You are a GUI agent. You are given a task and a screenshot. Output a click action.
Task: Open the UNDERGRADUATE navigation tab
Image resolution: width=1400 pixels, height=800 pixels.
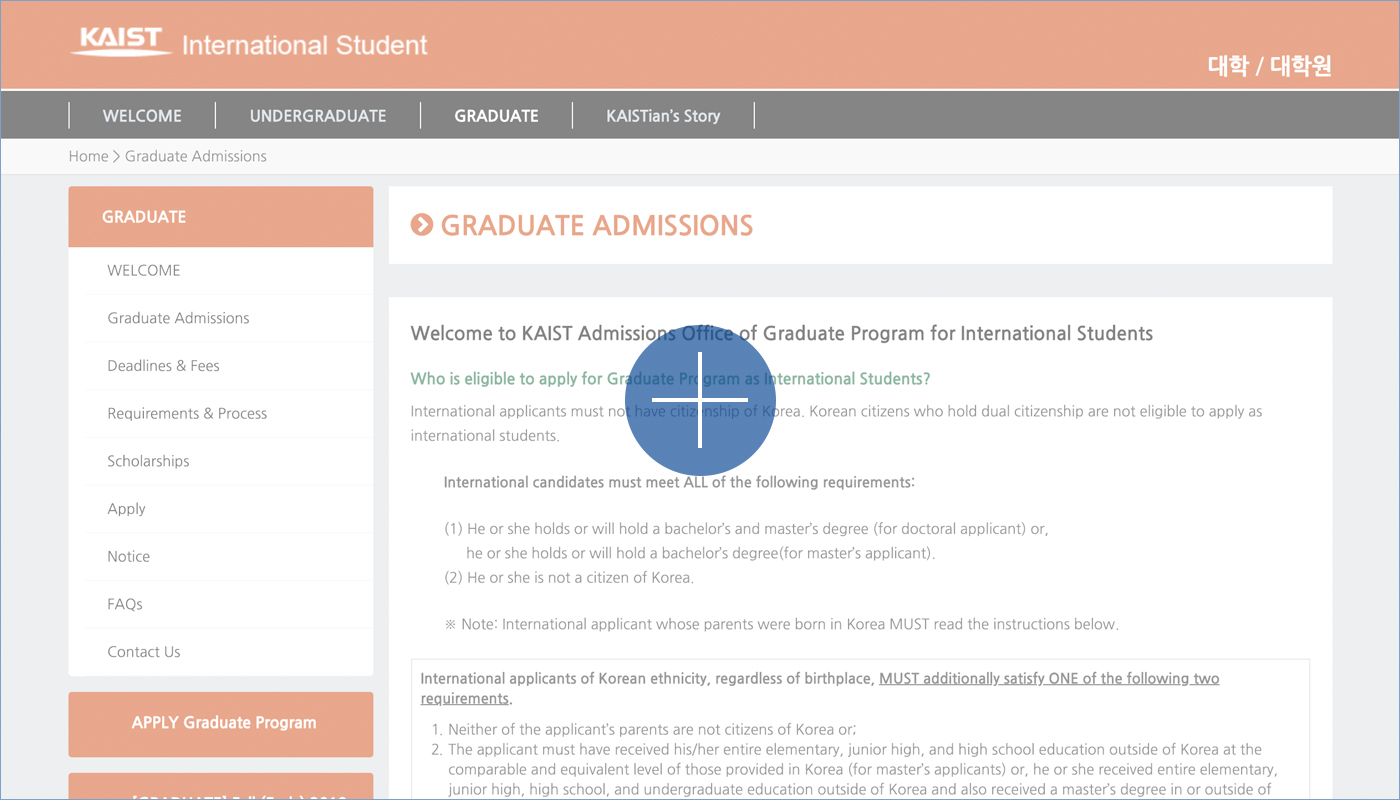[x=318, y=116]
